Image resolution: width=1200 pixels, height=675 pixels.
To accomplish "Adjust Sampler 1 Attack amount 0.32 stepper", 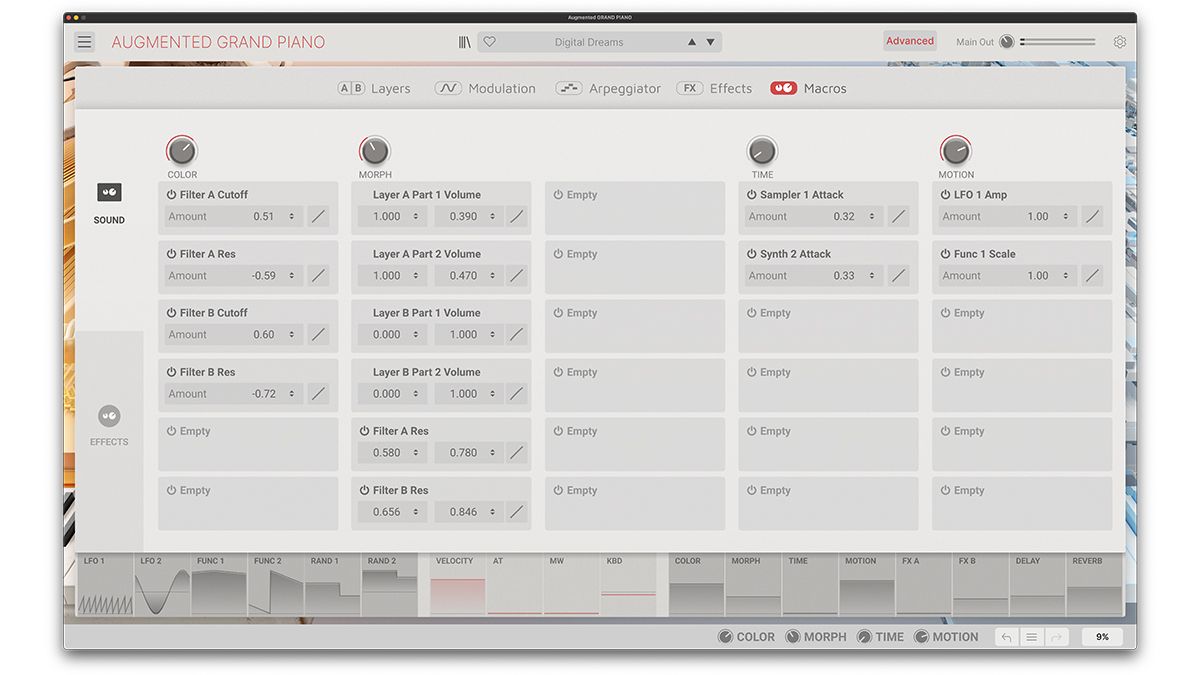I will click(872, 216).
